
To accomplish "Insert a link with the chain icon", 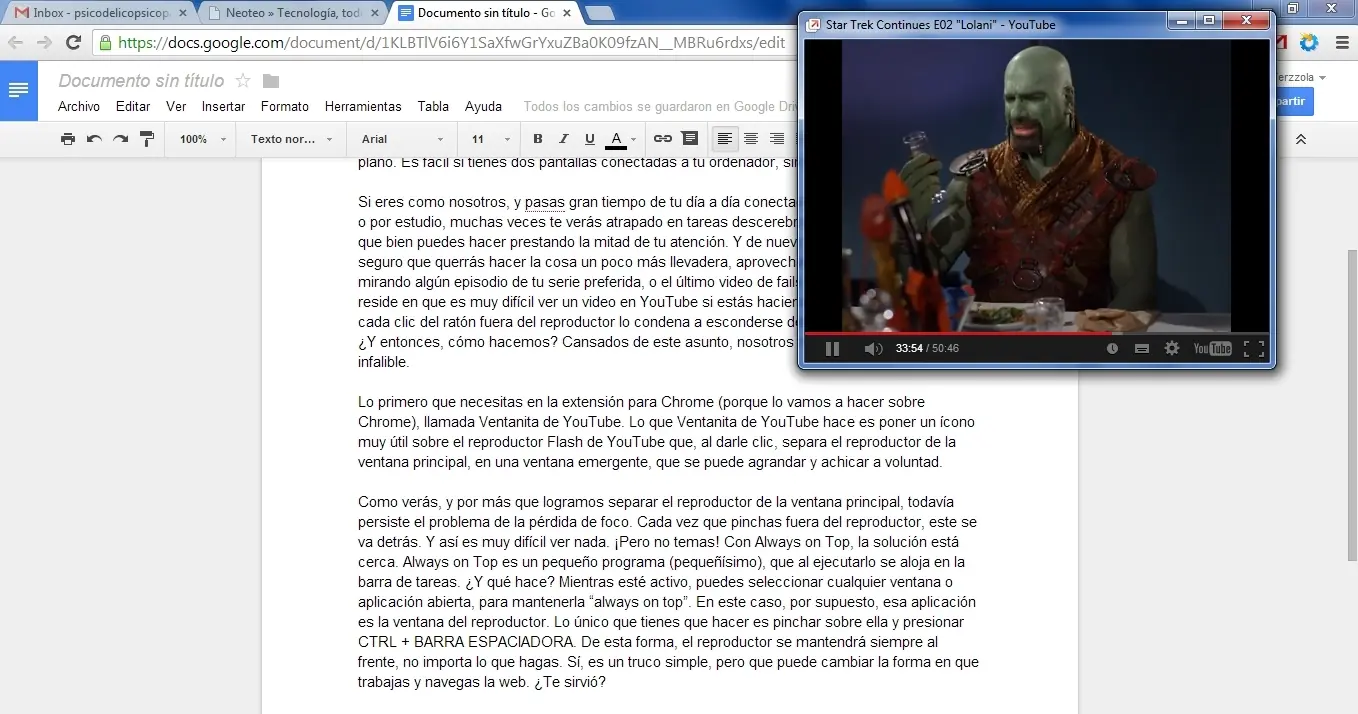I will click(x=662, y=139).
